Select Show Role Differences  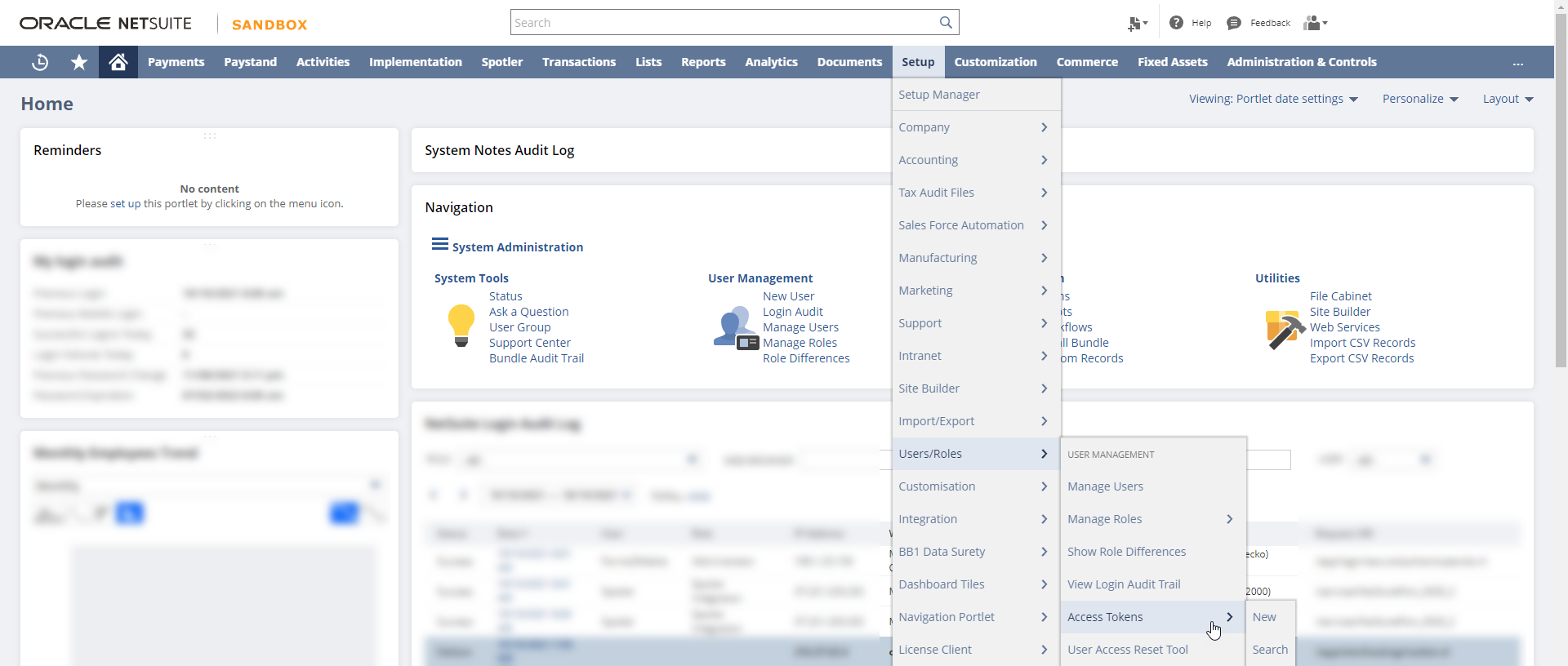coord(1153,552)
